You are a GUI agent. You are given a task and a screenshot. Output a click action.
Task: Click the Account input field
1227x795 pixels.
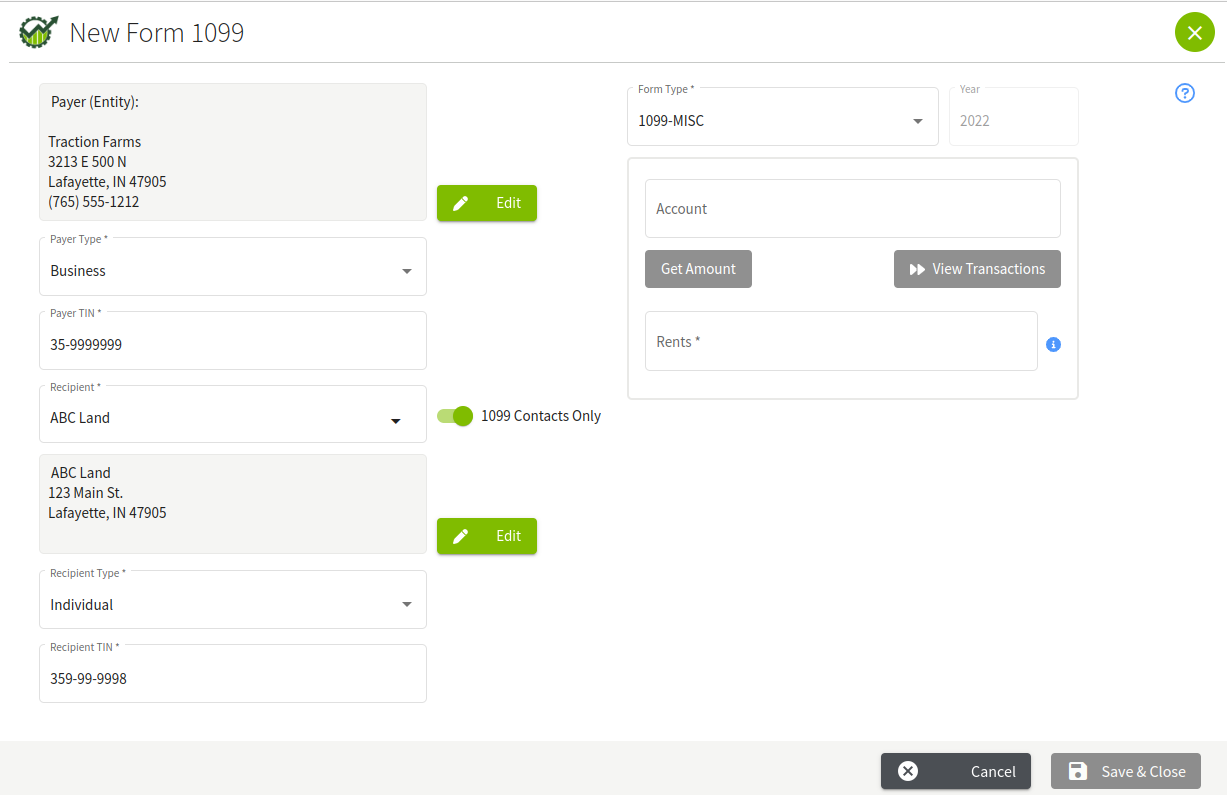click(853, 209)
